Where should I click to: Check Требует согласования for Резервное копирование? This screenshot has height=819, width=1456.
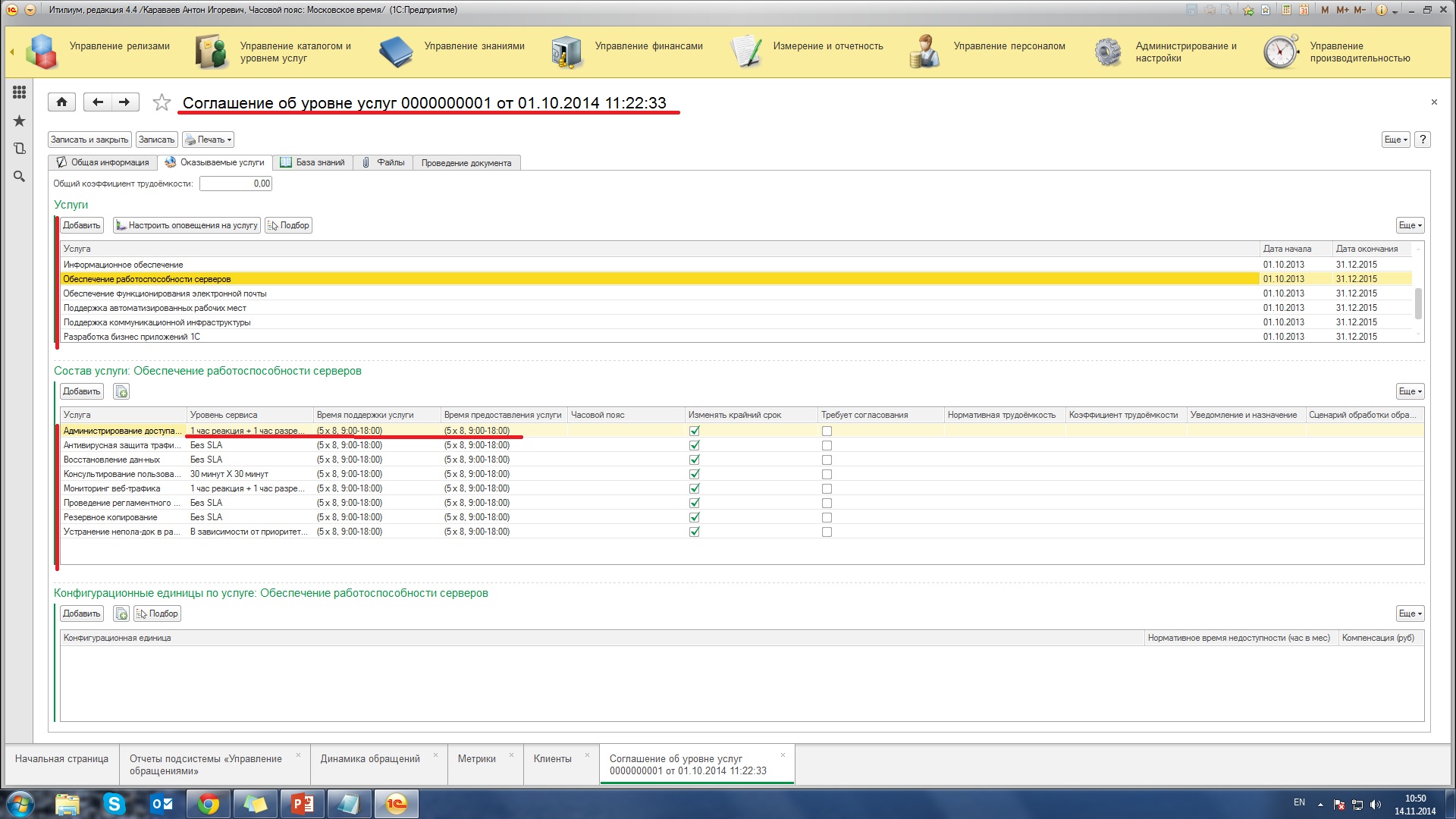[827, 517]
